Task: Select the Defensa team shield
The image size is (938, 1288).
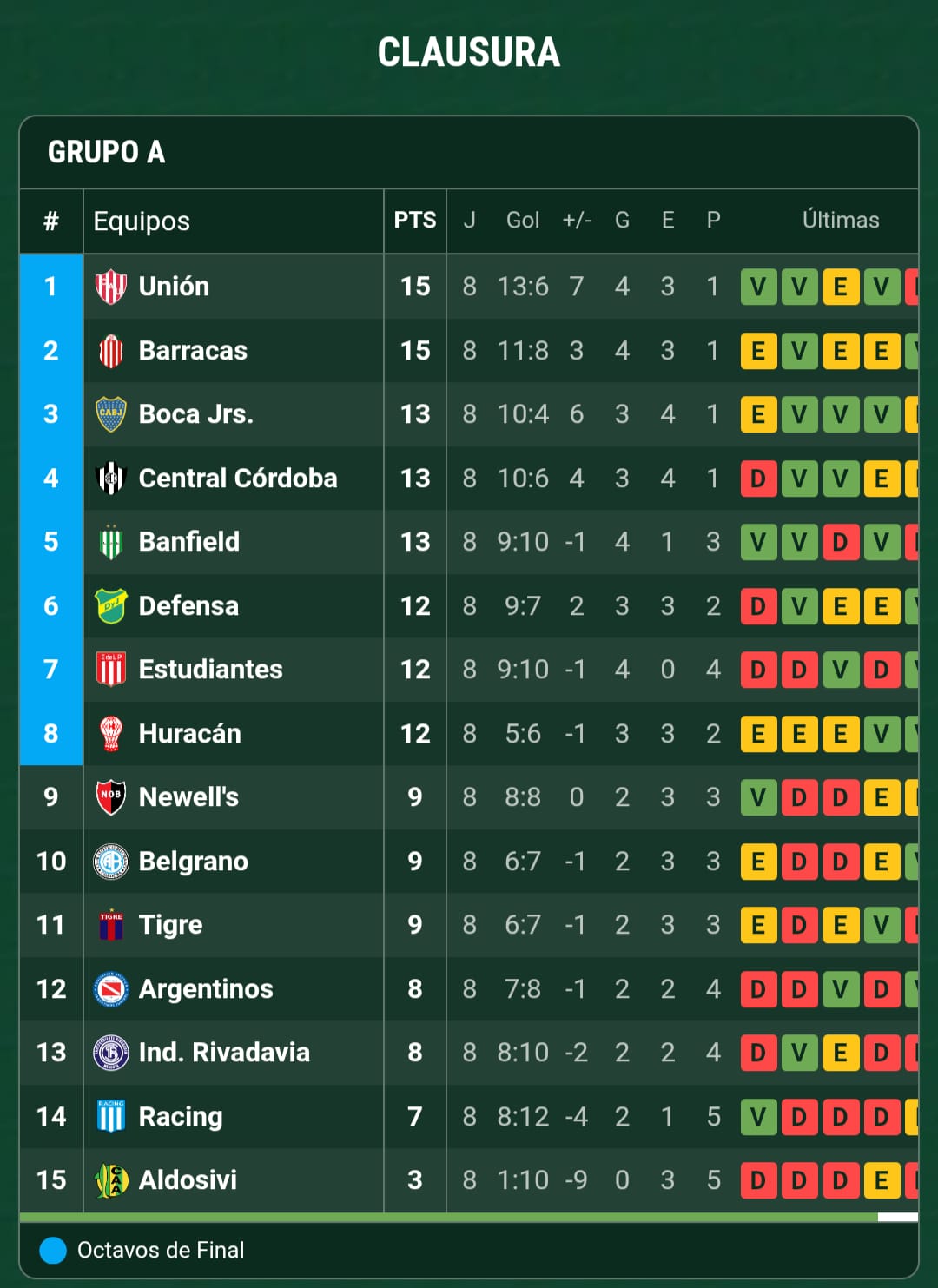Action: click(x=110, y=606)
